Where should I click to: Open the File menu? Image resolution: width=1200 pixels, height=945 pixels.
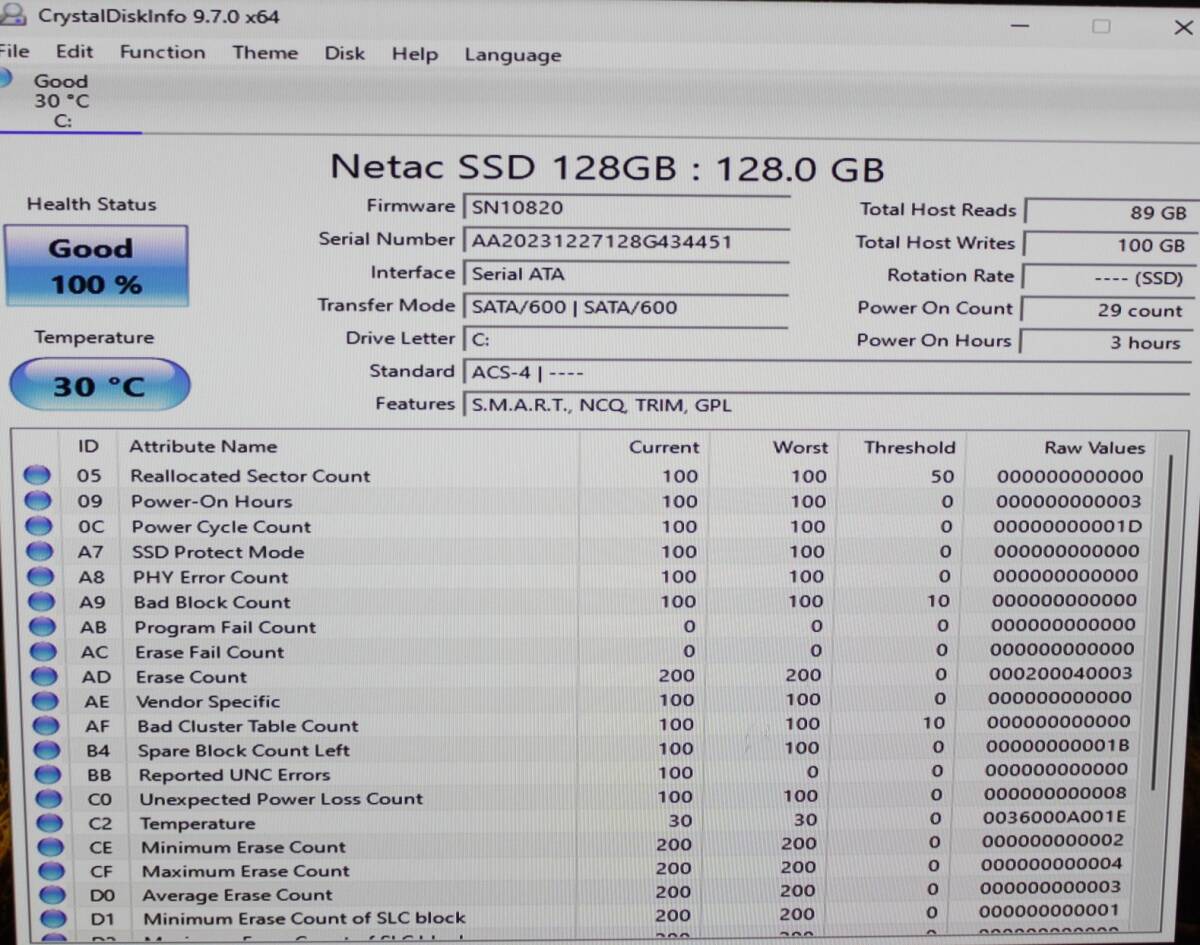[x=15, y=51]
